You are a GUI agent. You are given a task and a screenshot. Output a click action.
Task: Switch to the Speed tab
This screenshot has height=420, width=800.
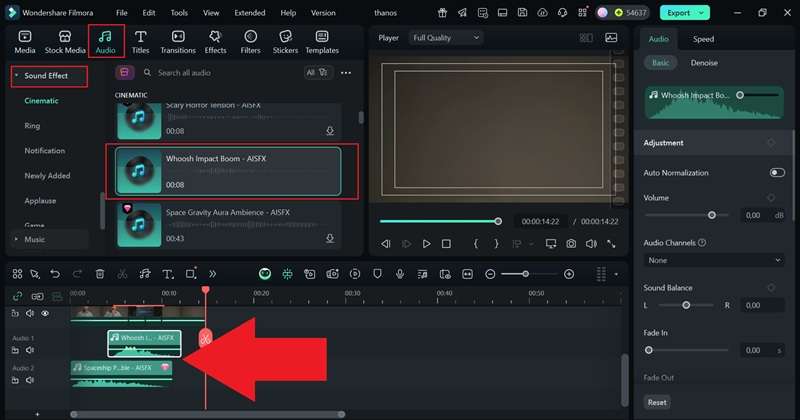click(x=703, y=39)
